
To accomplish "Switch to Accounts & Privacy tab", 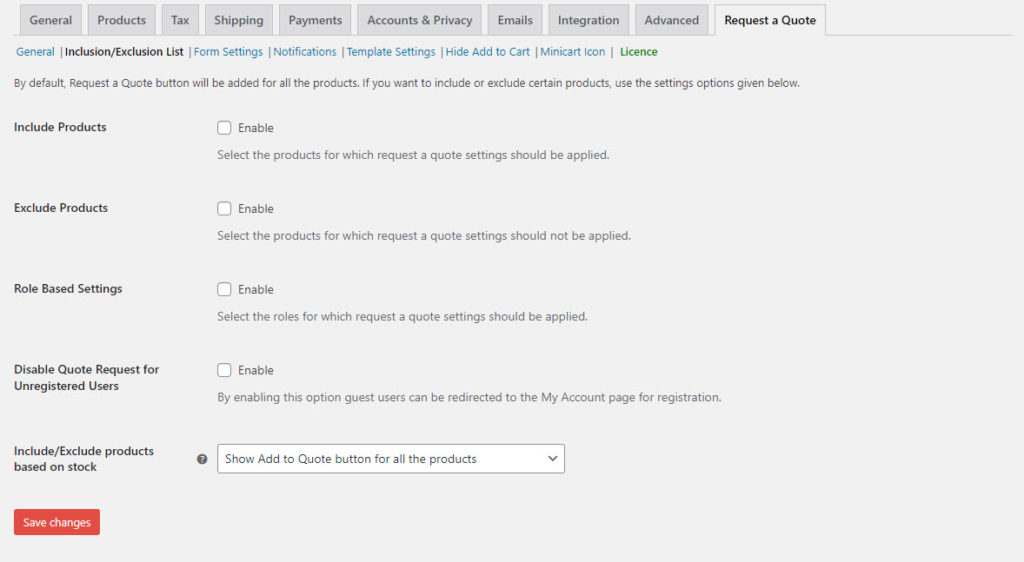I will tap(419, 20).
